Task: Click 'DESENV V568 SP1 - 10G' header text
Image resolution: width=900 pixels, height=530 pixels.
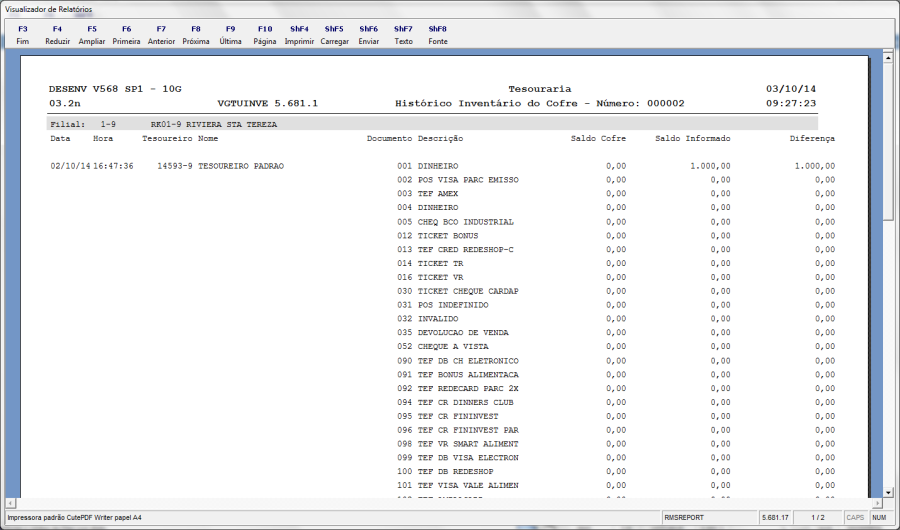Action: tap(115, 89)
